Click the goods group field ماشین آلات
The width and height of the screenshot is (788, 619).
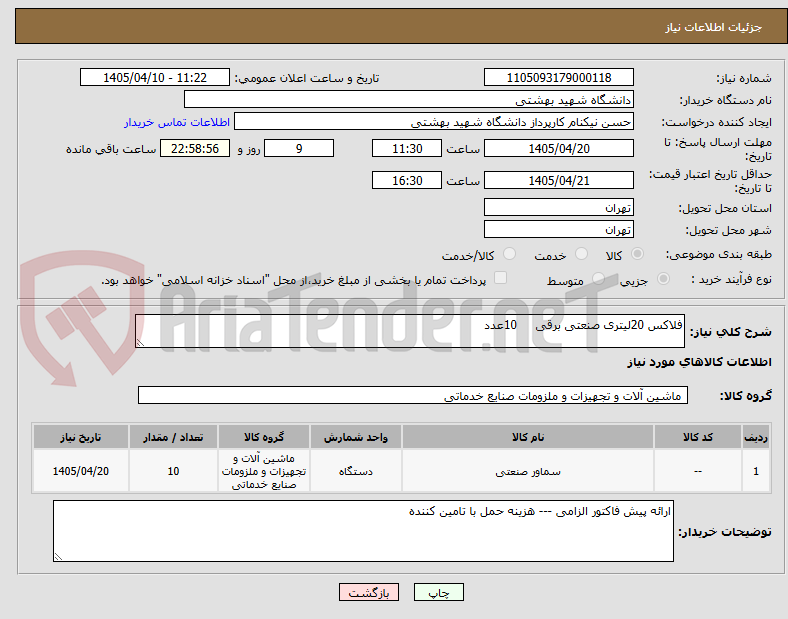click(413, 395)
